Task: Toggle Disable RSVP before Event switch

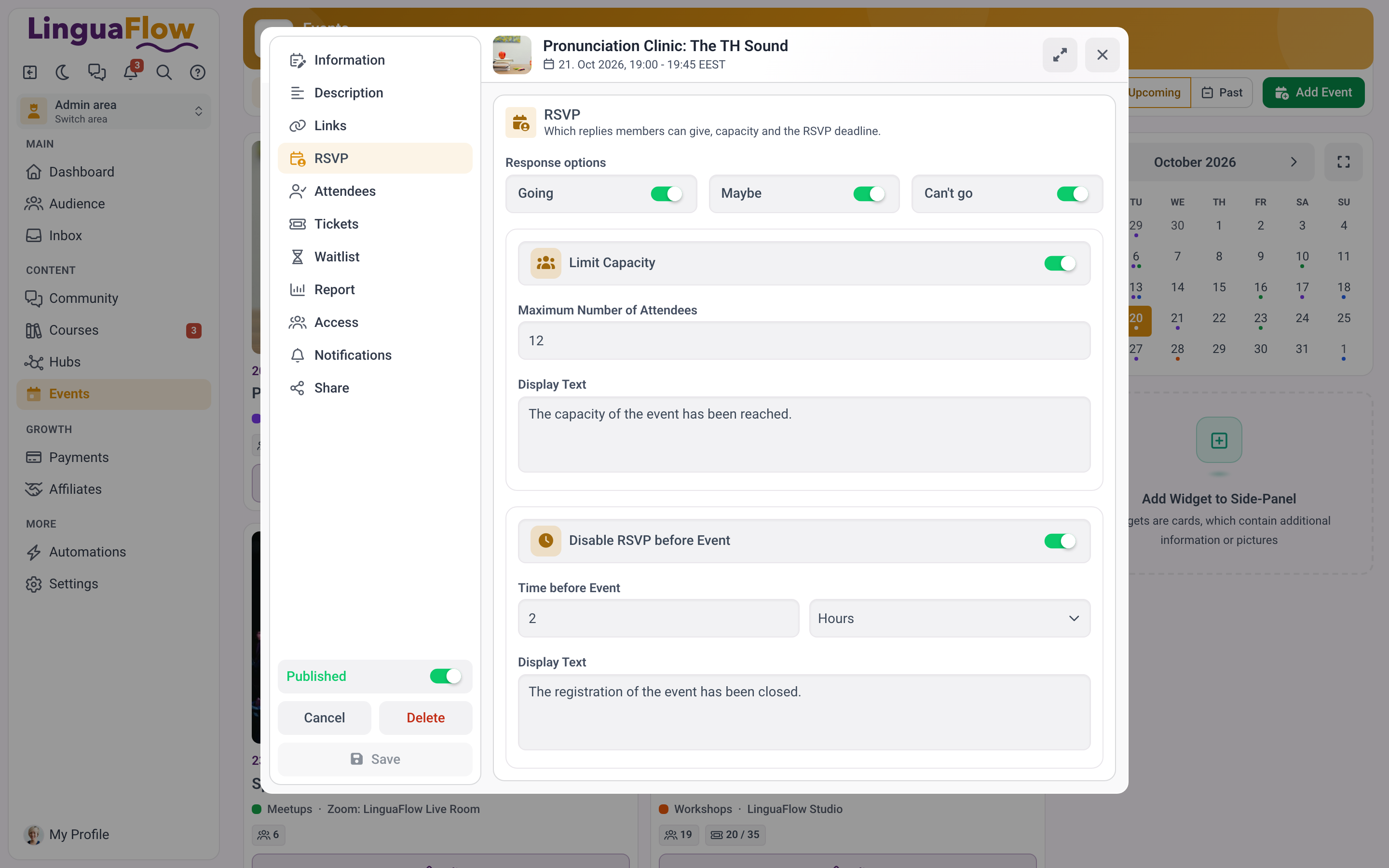Action: coord(1060,542)
